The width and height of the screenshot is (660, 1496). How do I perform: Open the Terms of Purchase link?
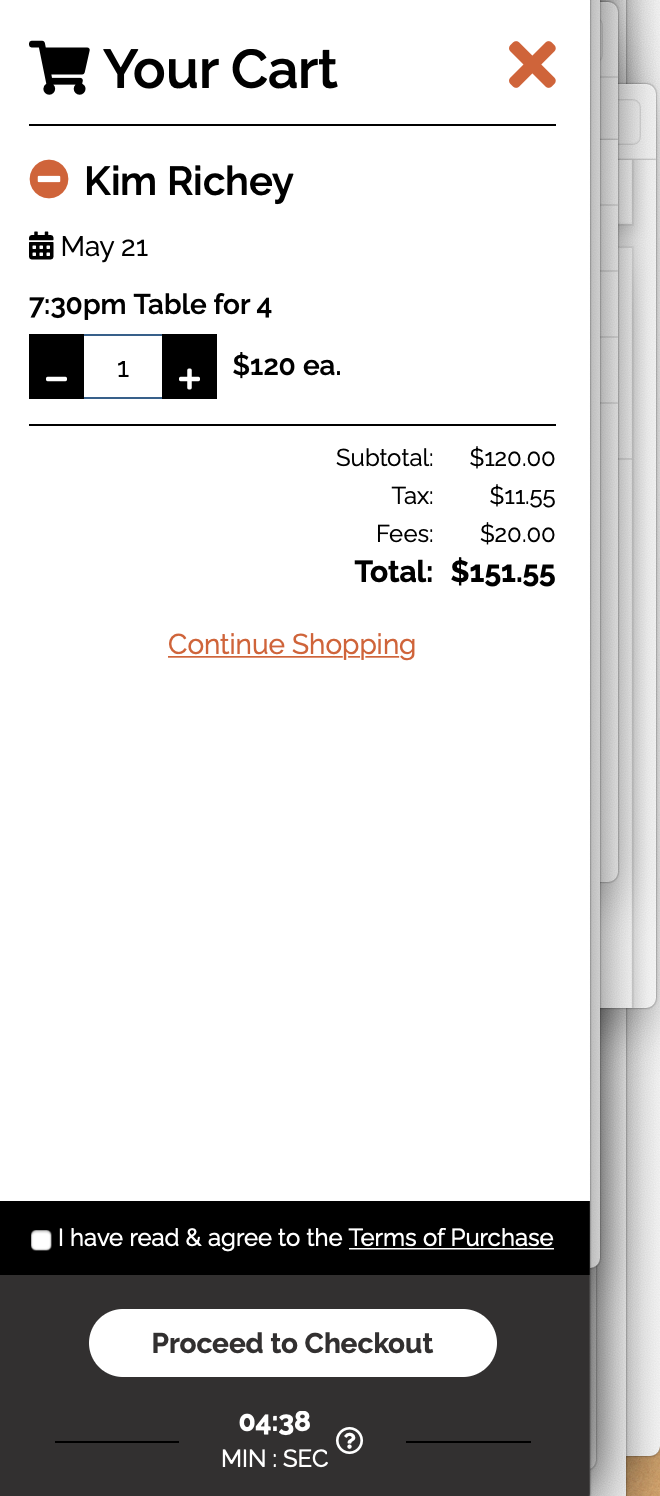pos(451,1238)
